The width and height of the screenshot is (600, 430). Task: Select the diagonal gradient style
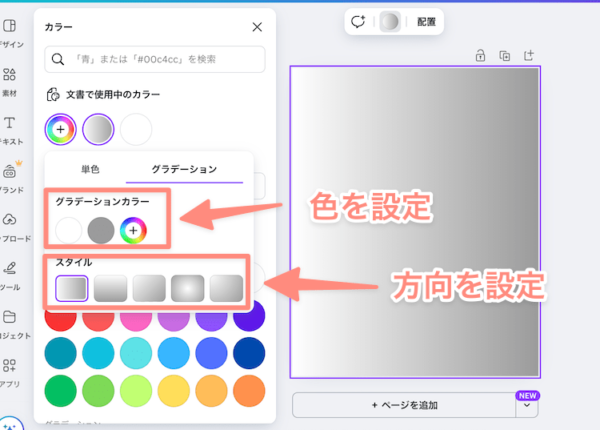[x=149, y=288]
